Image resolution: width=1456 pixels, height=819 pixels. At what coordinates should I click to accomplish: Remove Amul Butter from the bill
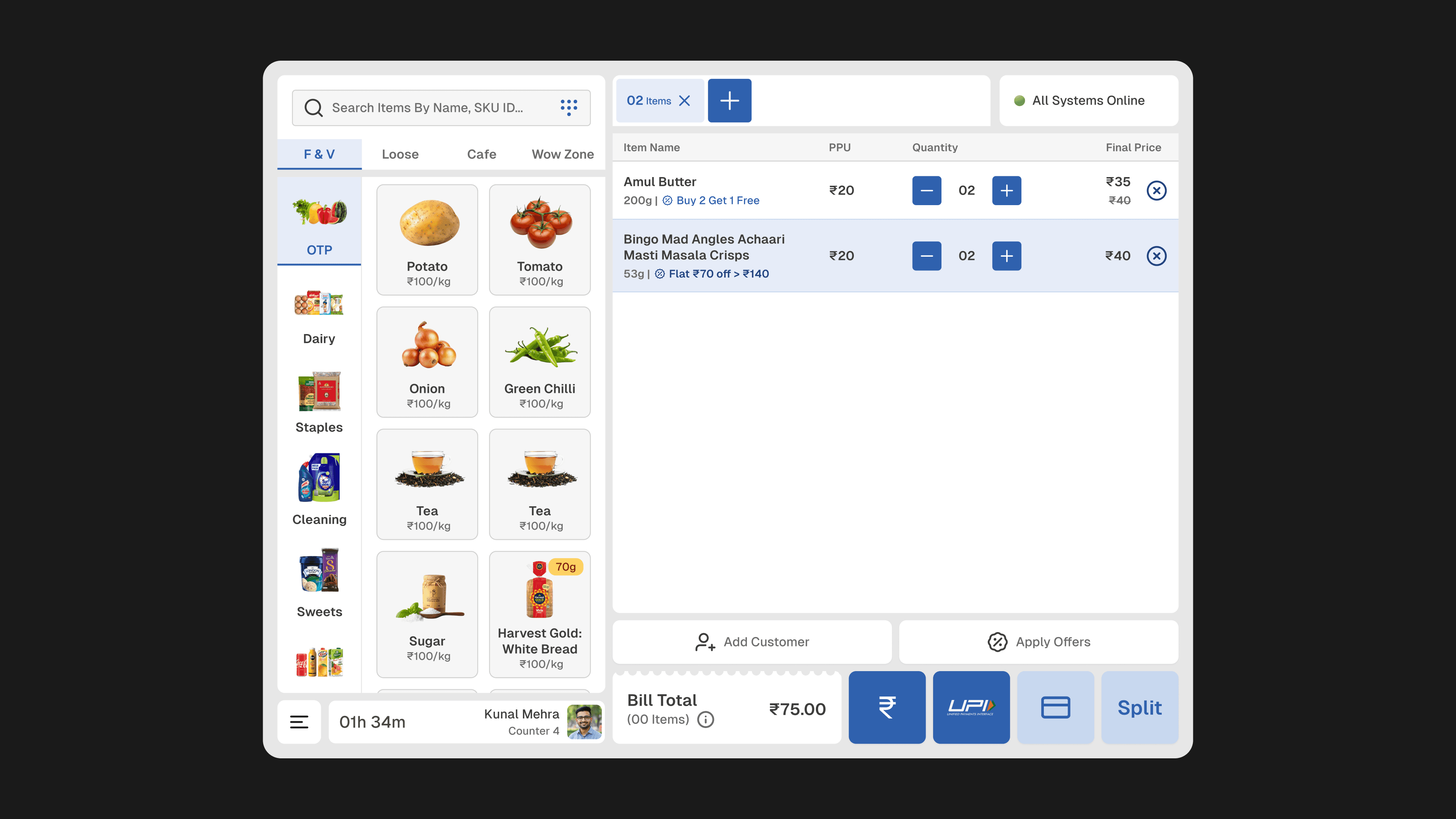[x=1156, y=190]
